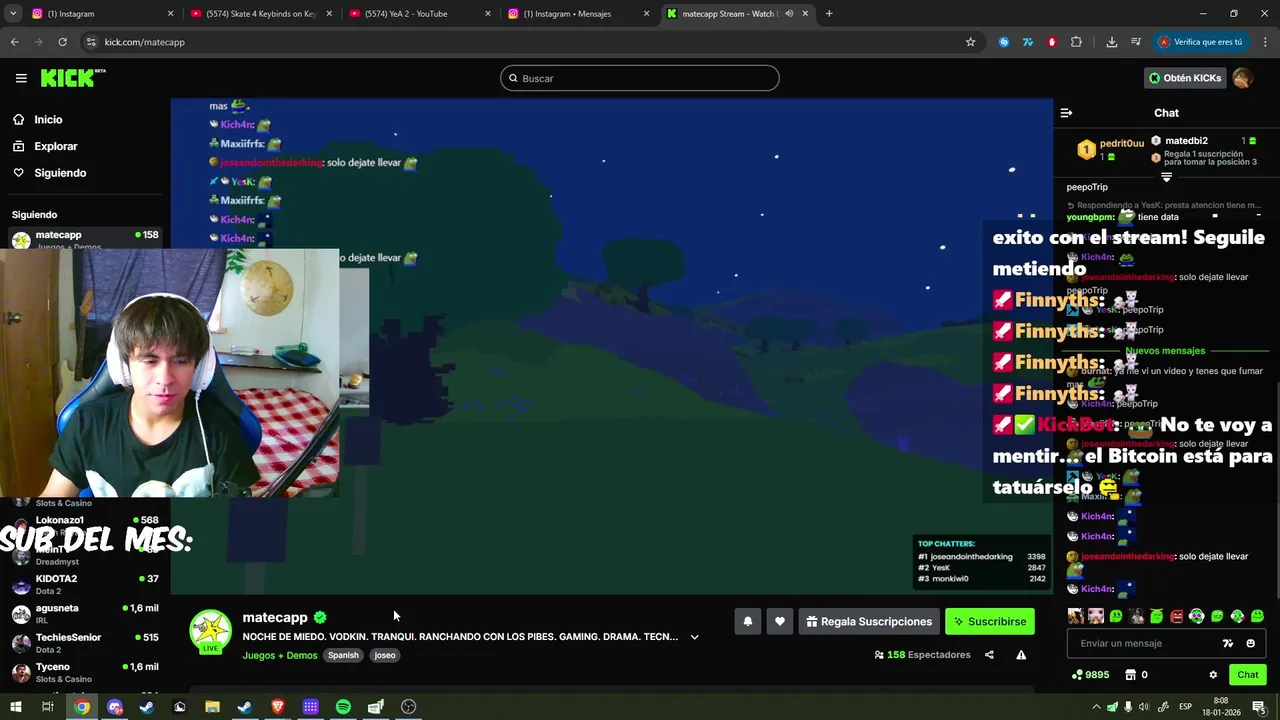Click the Obtén KICKs button
This screenshot has height=720, width=1280.
click(x=1185, y=78)
